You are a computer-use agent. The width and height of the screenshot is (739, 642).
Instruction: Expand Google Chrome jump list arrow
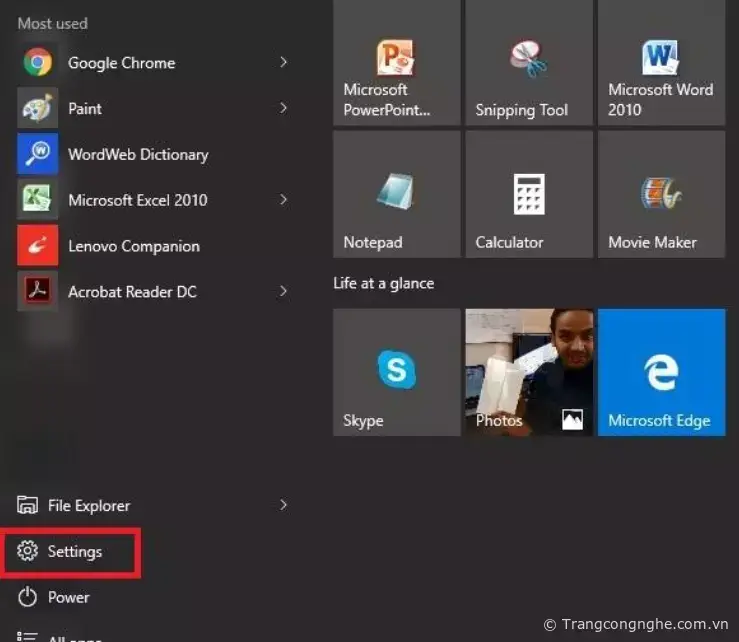(283, 62)
